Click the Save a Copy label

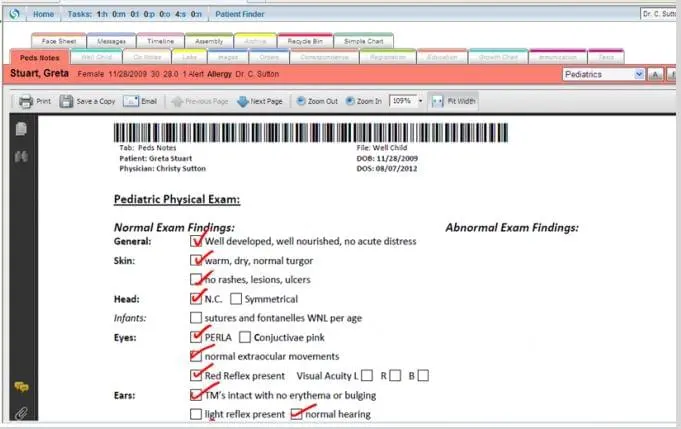(96, 101)
